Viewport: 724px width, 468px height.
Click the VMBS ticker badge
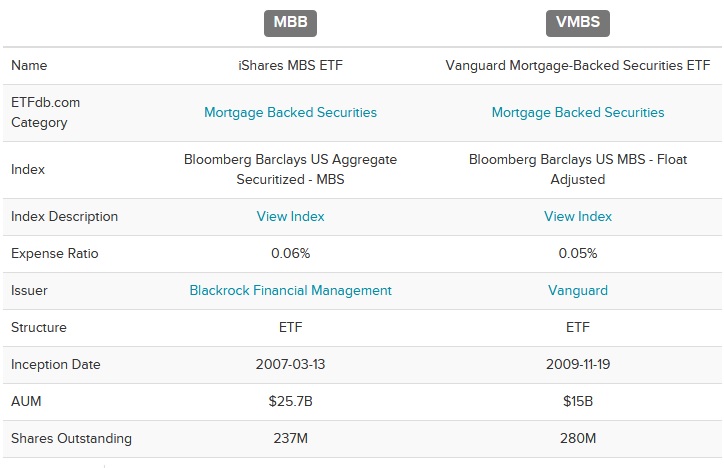click(x=578, y=23)
